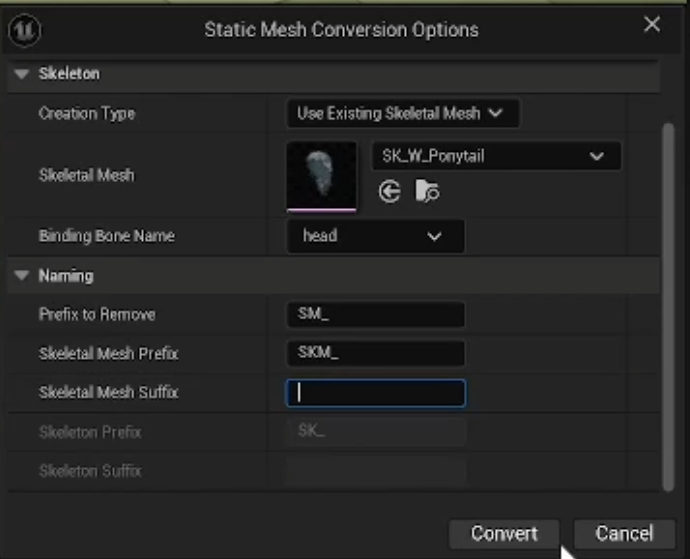Viewport: 690px width, 559px height.
Task: Collapse the Naming section
Action: 22,275
